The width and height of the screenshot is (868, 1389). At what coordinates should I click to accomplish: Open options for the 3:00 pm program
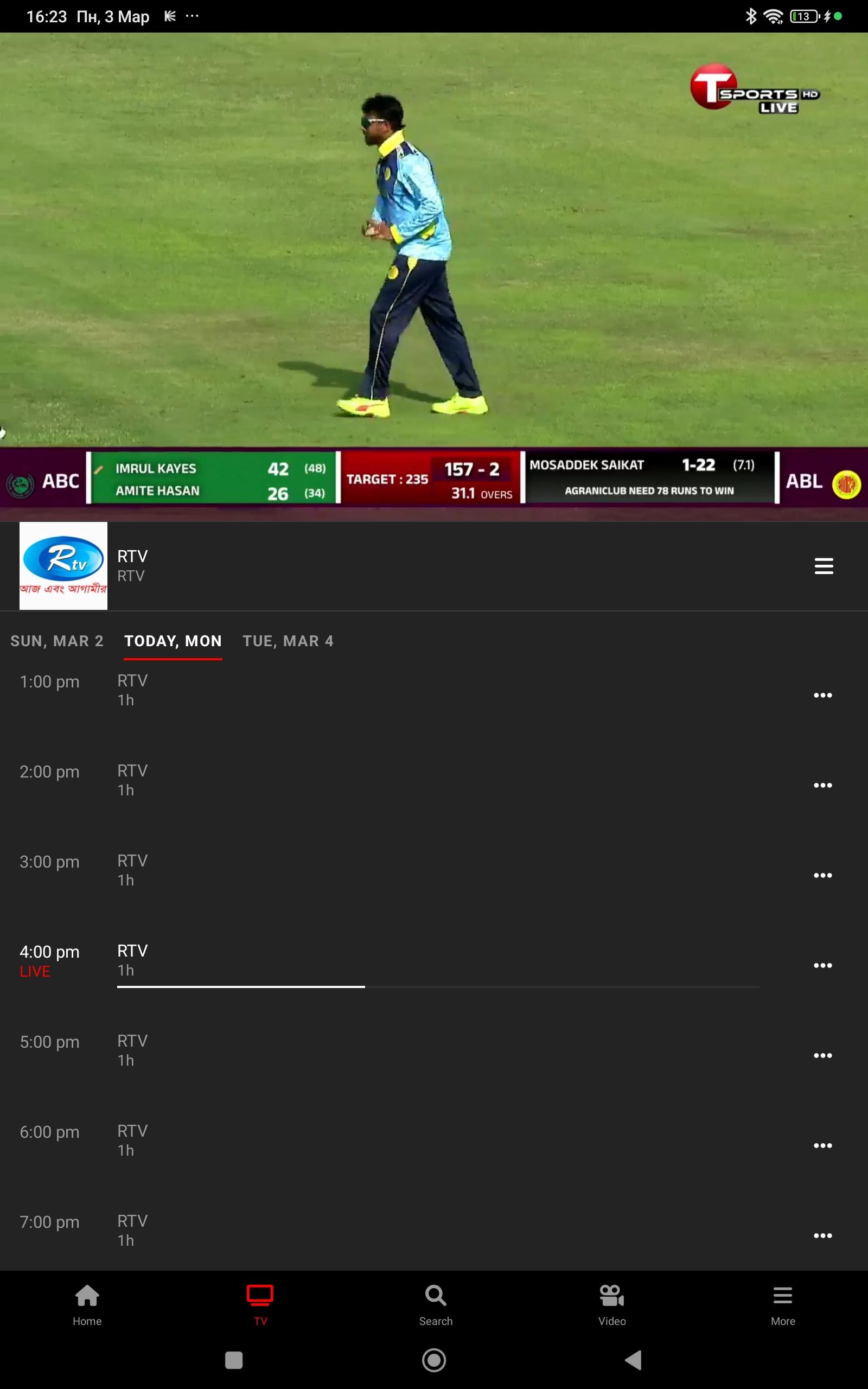pos(822,875)
